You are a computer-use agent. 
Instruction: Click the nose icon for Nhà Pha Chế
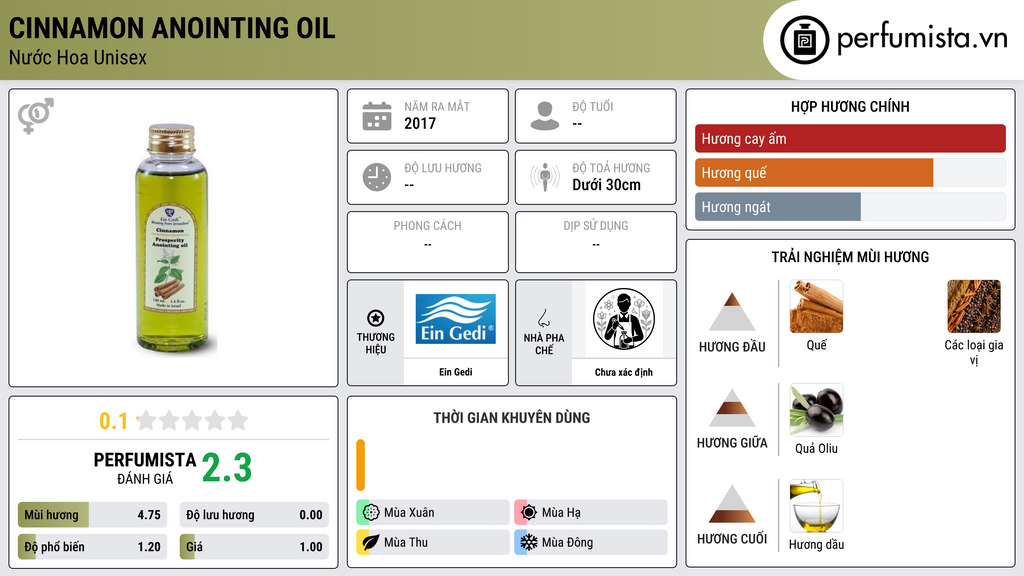click(543, 318)
